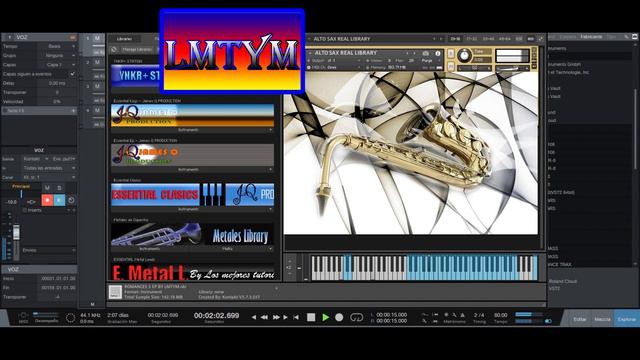Toggle the Explorar browser panel

(x=627, y=319)
